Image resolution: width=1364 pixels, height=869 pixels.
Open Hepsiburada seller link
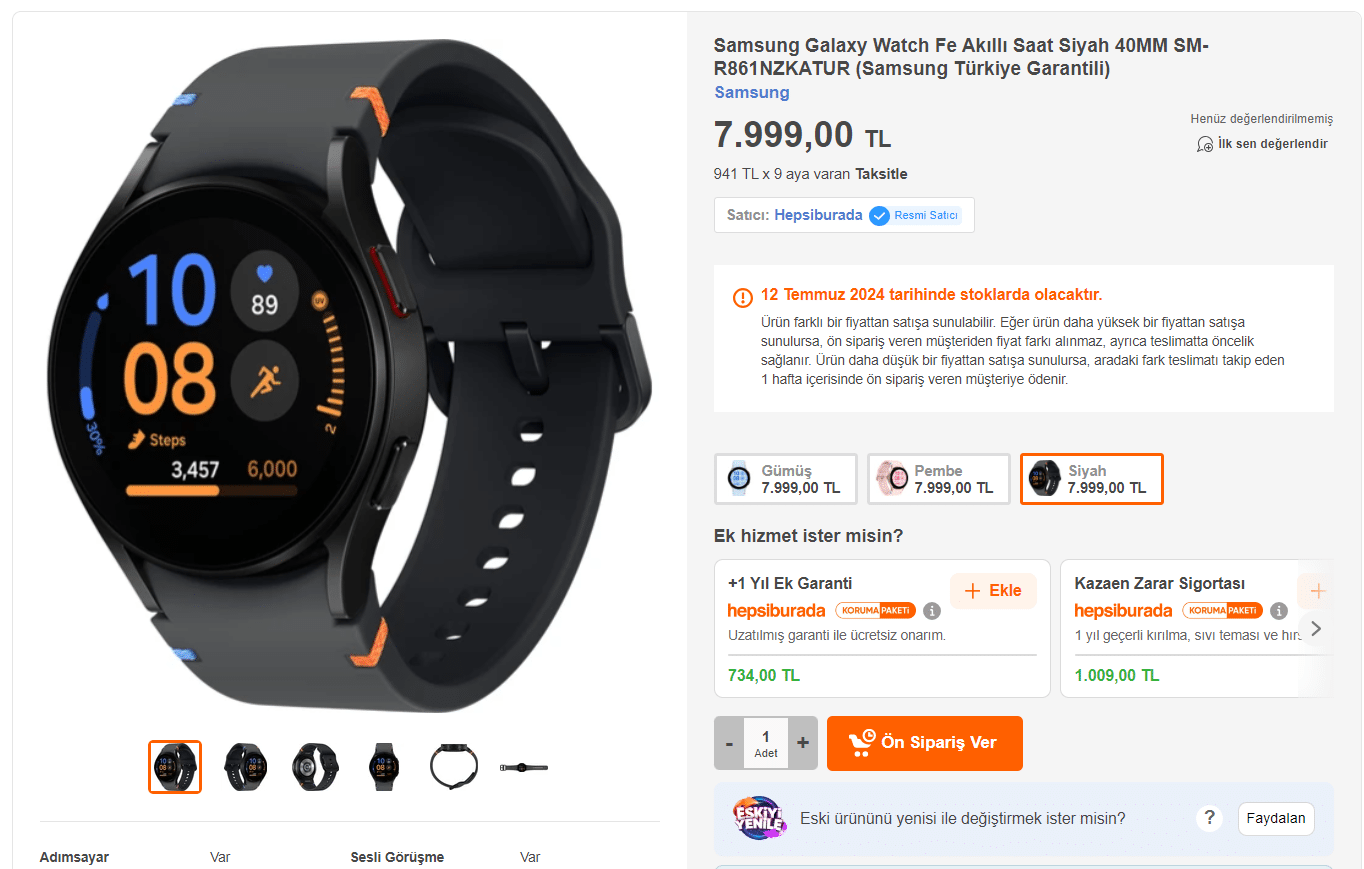[818, 215]
